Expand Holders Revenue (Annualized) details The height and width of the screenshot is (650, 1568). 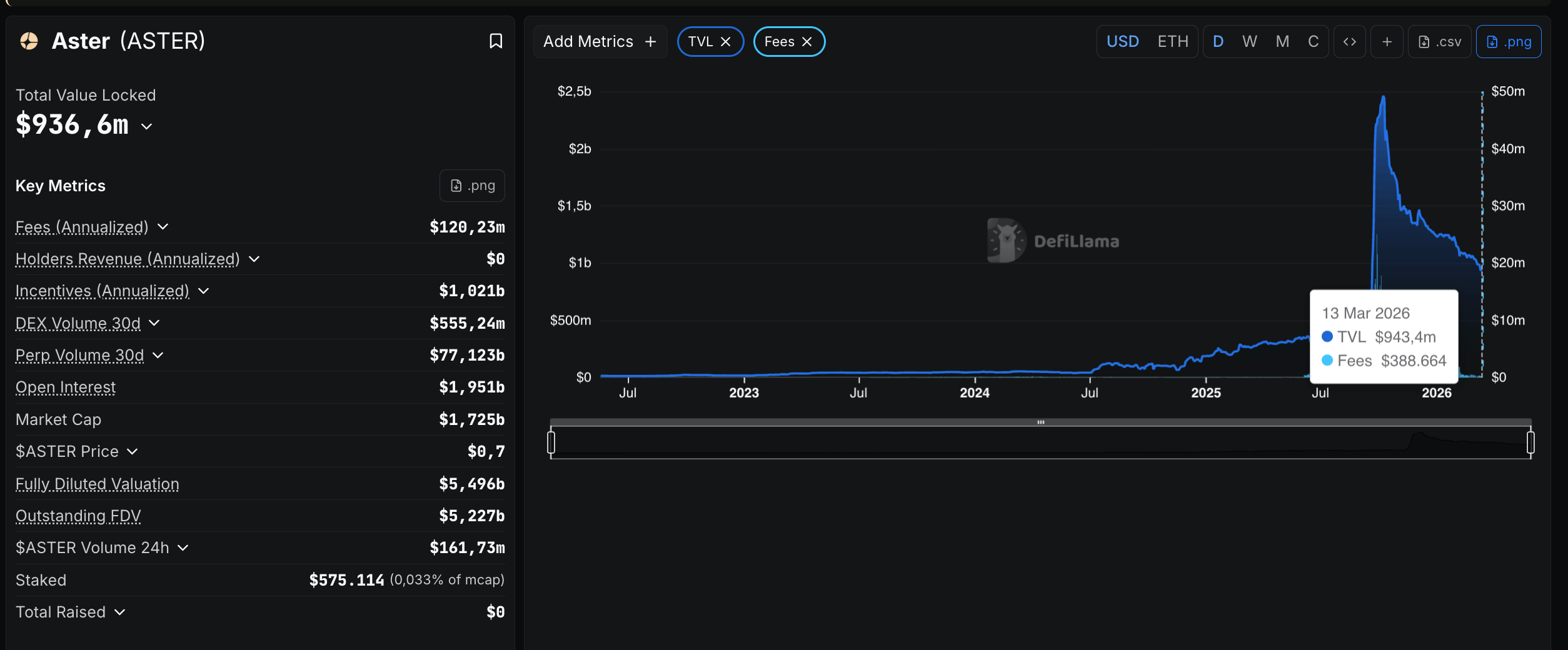[x=254, y=259]
